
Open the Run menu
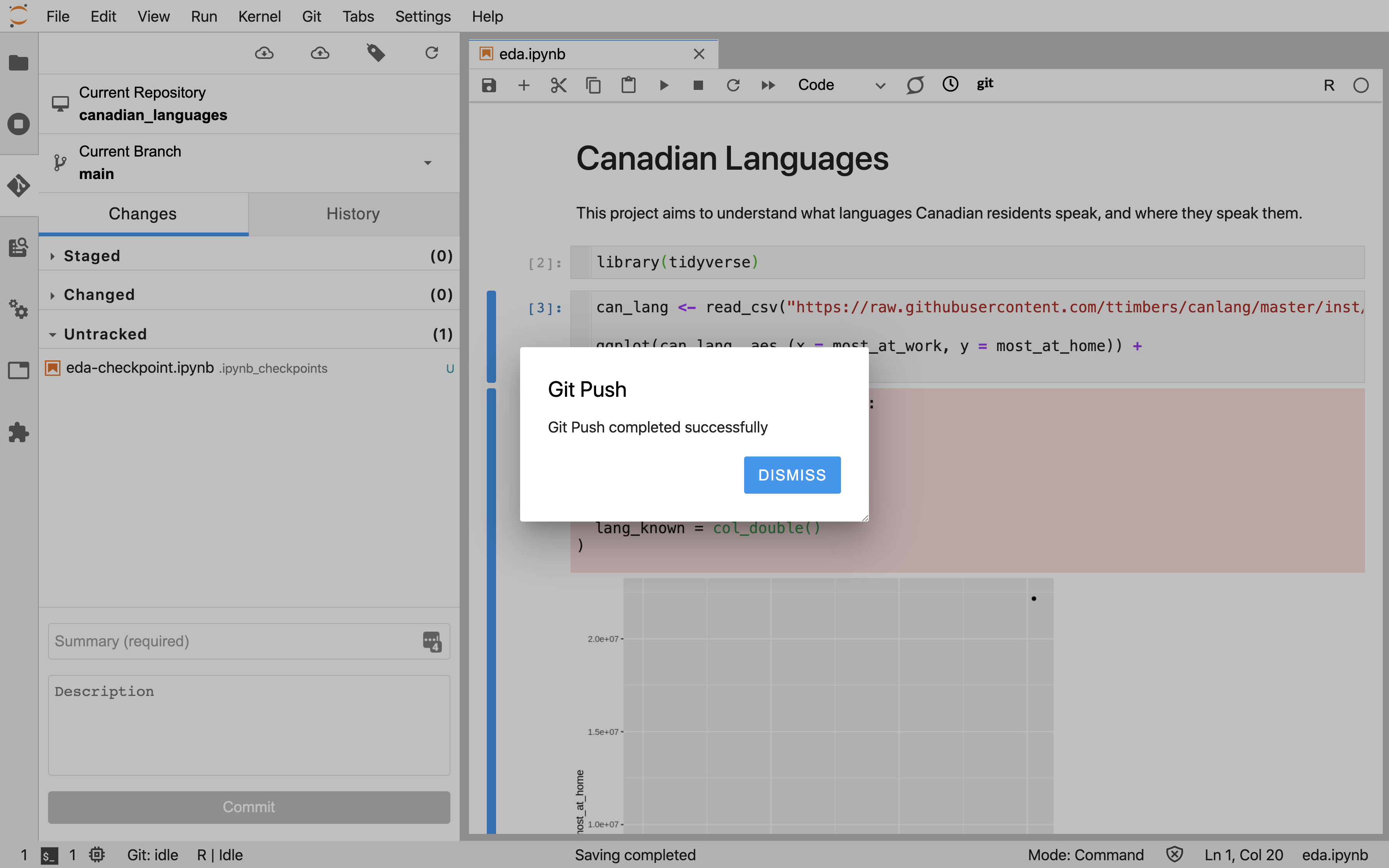point(204,16)
